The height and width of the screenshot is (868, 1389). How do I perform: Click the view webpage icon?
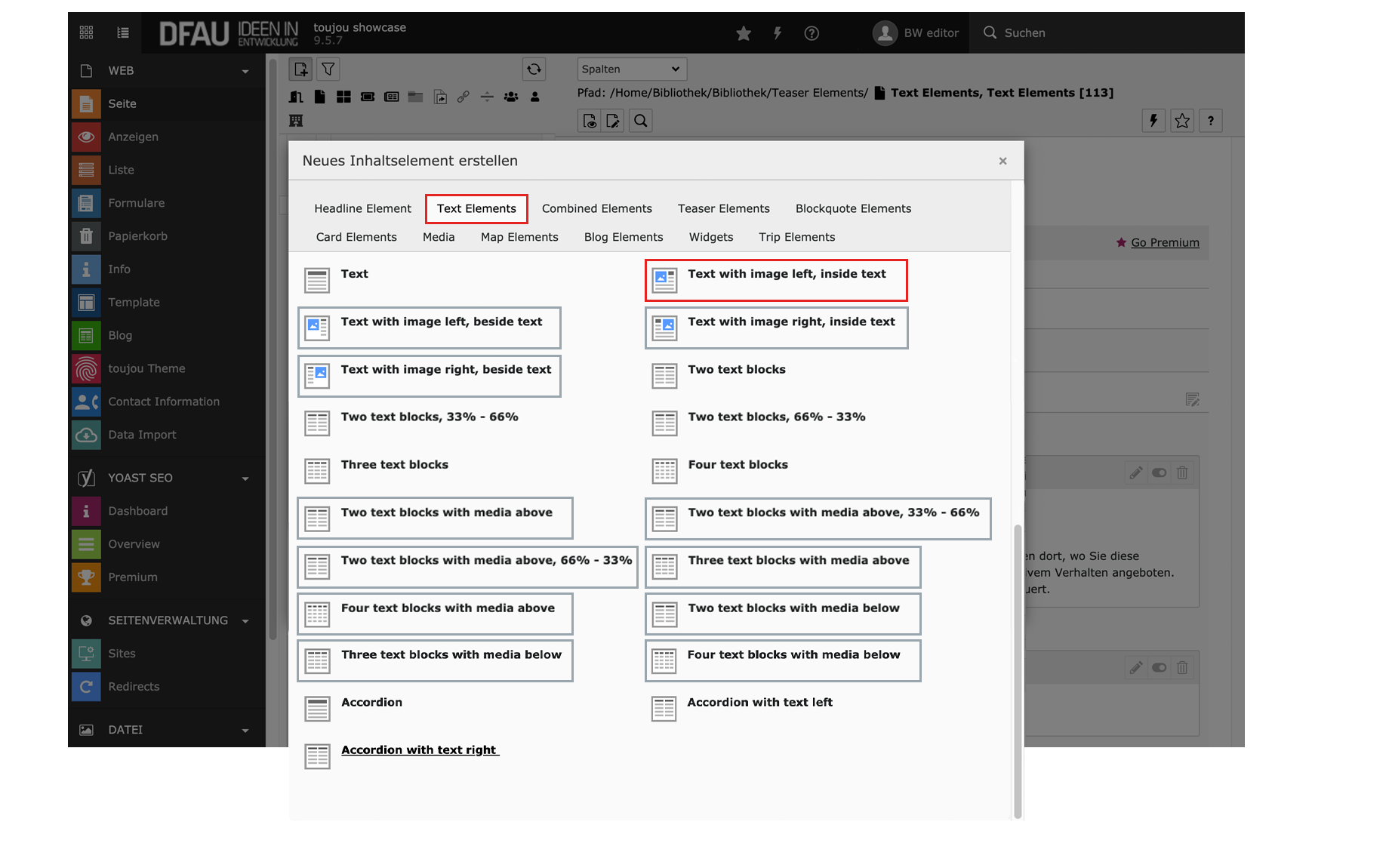[590, 121]
